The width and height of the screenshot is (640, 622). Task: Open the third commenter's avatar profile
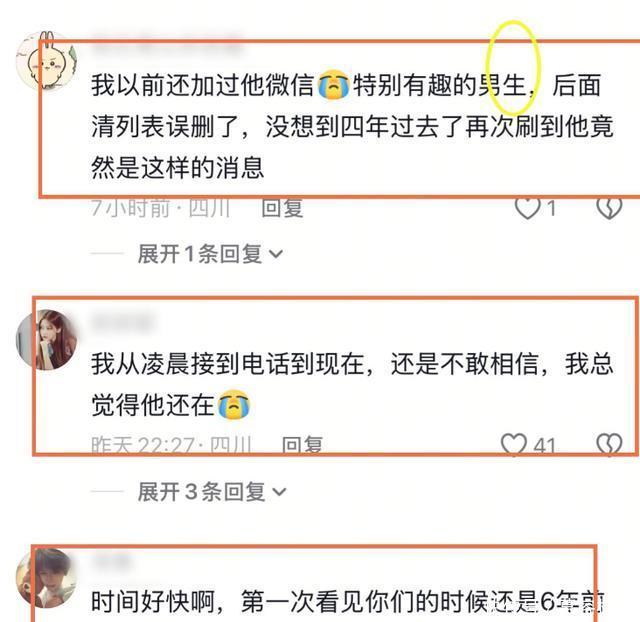point(46,578)
